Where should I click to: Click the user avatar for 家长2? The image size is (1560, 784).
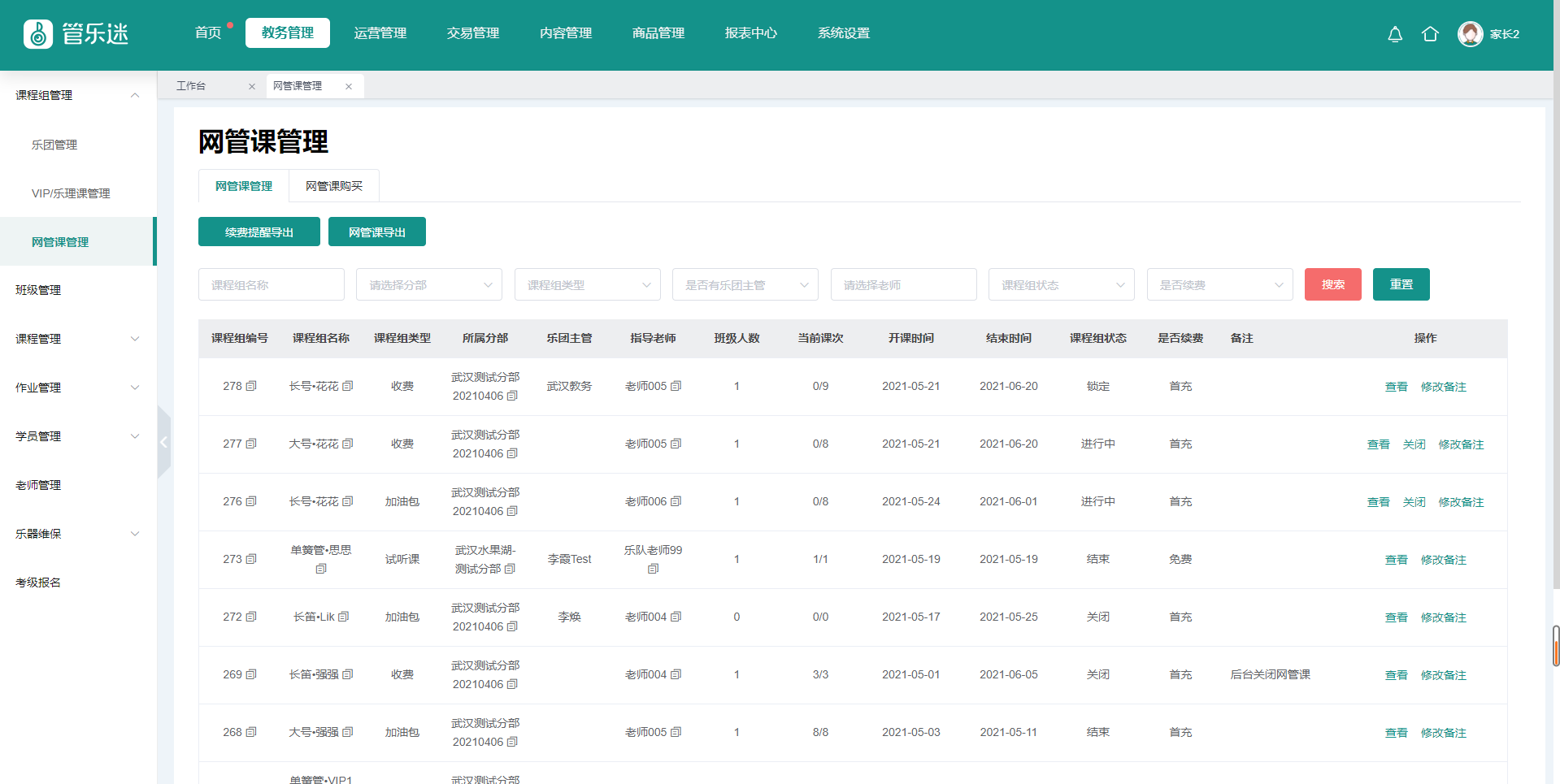pyautogui.click(x=1470, y=34)
